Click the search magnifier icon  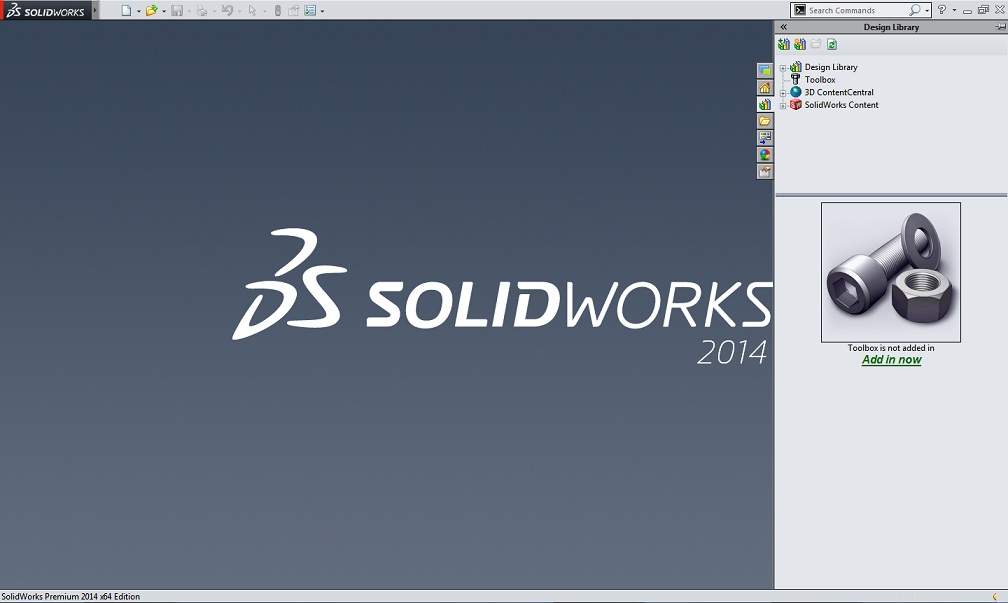pyautogui.click(x=914, y=10)
